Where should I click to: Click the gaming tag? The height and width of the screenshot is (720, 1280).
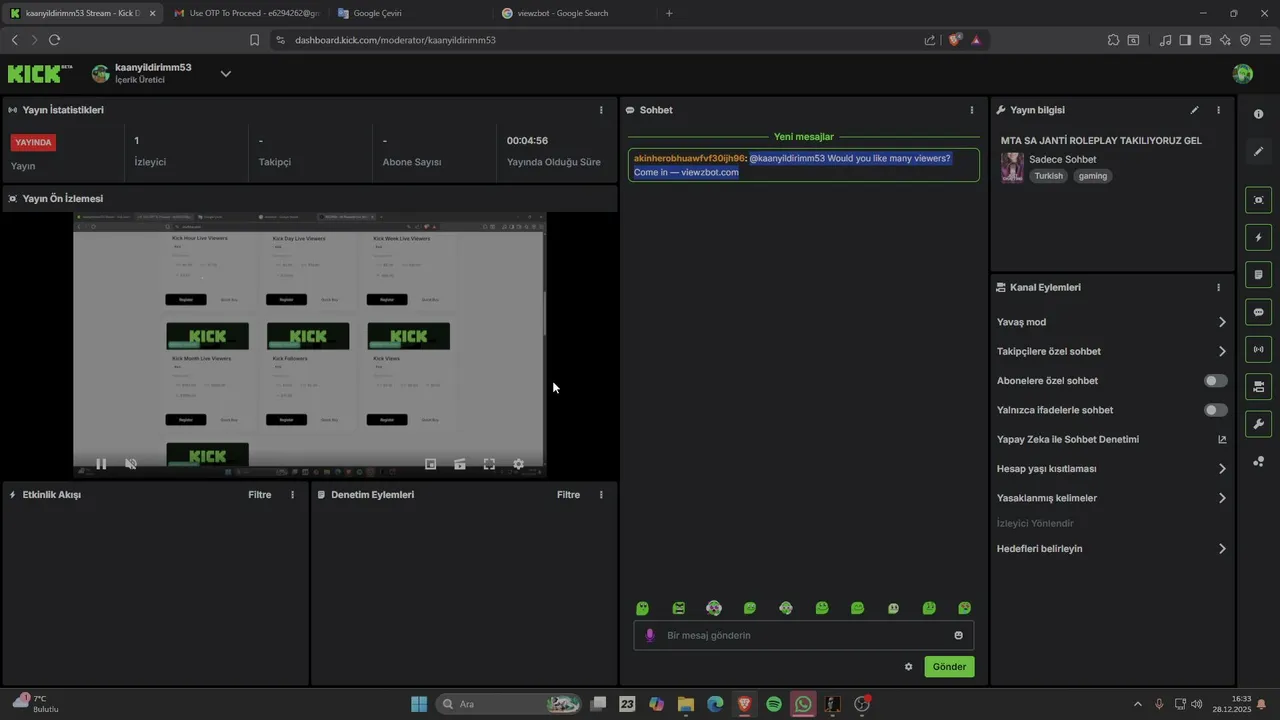[x=1093, y=176]
